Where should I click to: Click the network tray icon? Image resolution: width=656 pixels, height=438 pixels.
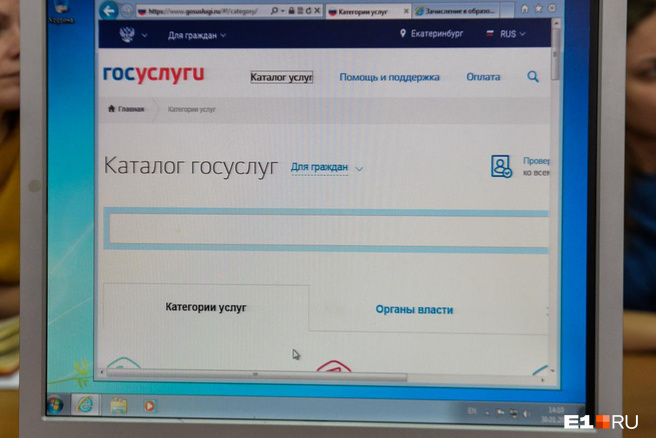[513, 413]
